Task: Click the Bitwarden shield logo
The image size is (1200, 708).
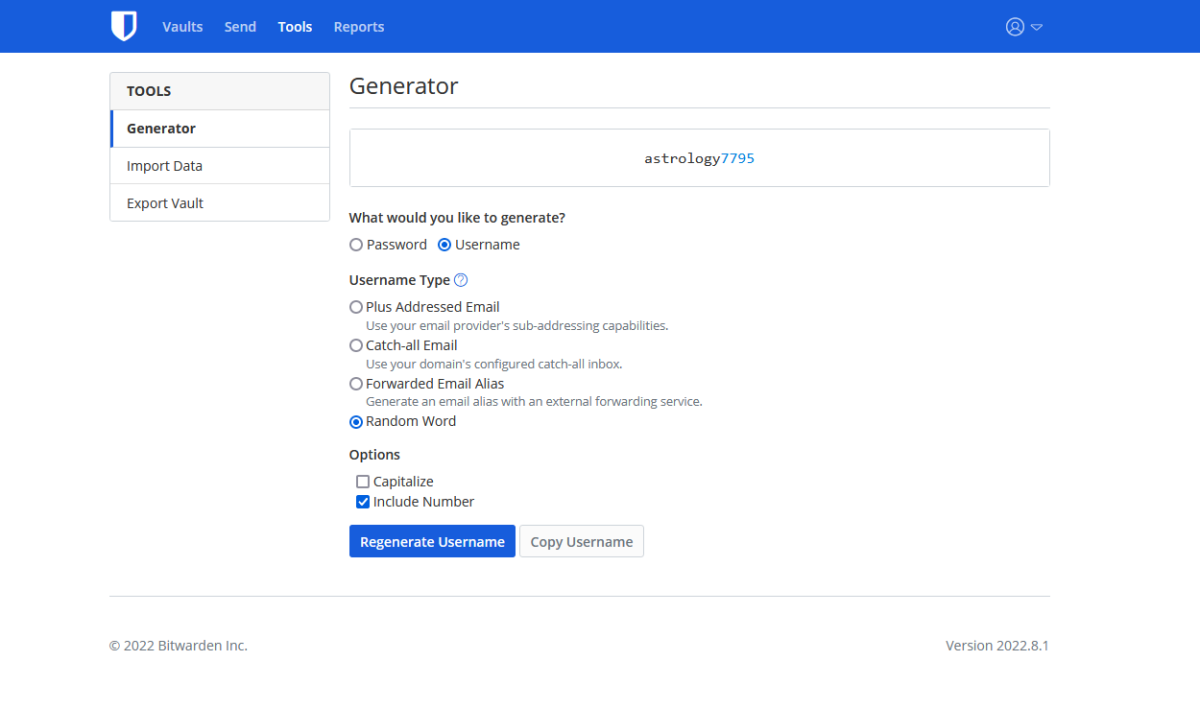Action: 123,26
